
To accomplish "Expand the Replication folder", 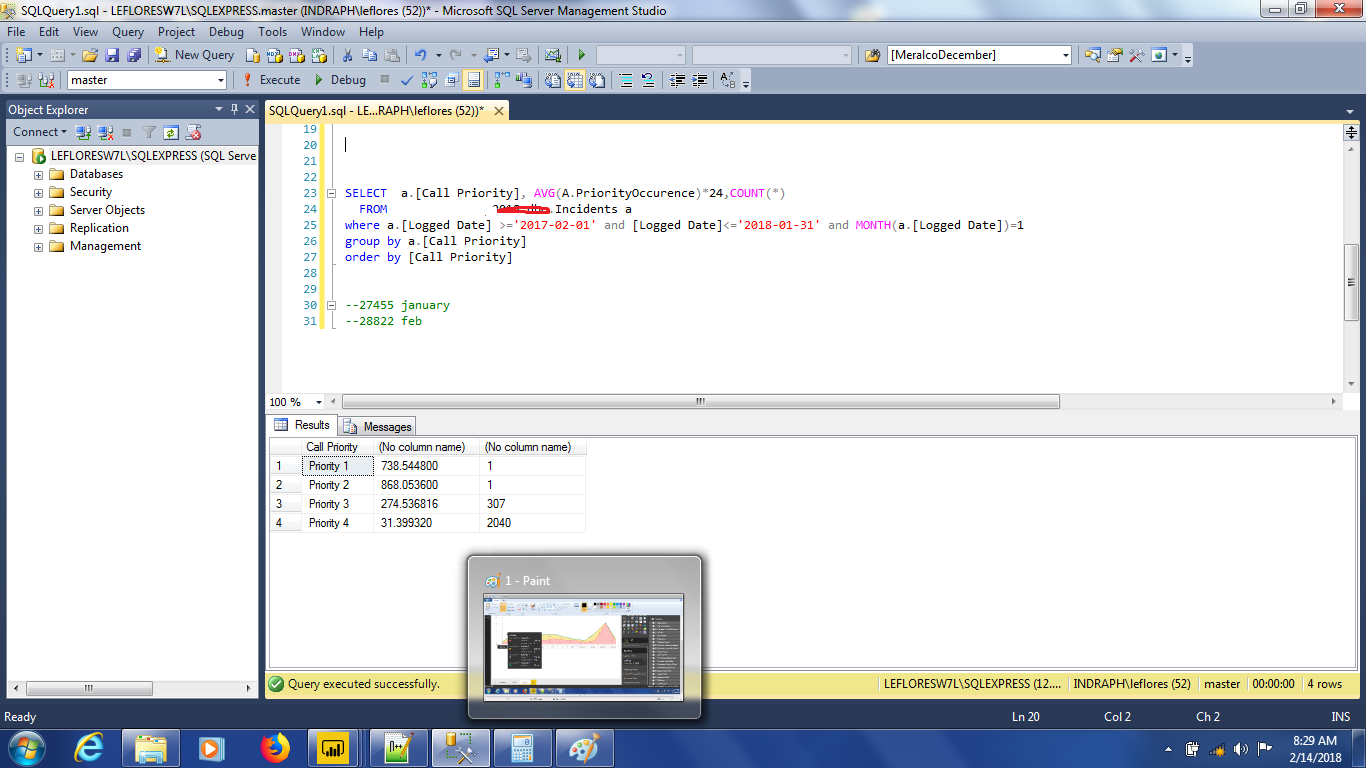I will pyautogui.click(x=39, y=228).
